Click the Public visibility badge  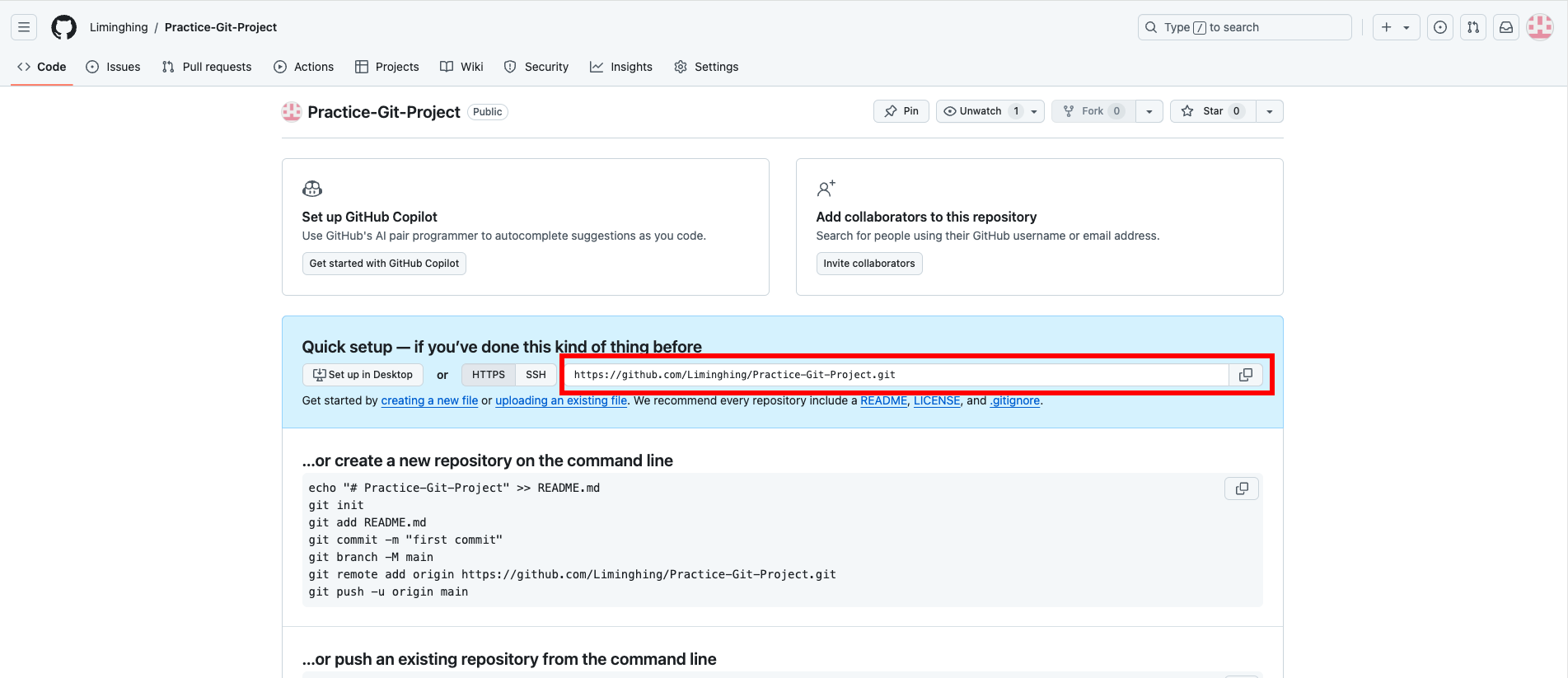coord(488,112)
